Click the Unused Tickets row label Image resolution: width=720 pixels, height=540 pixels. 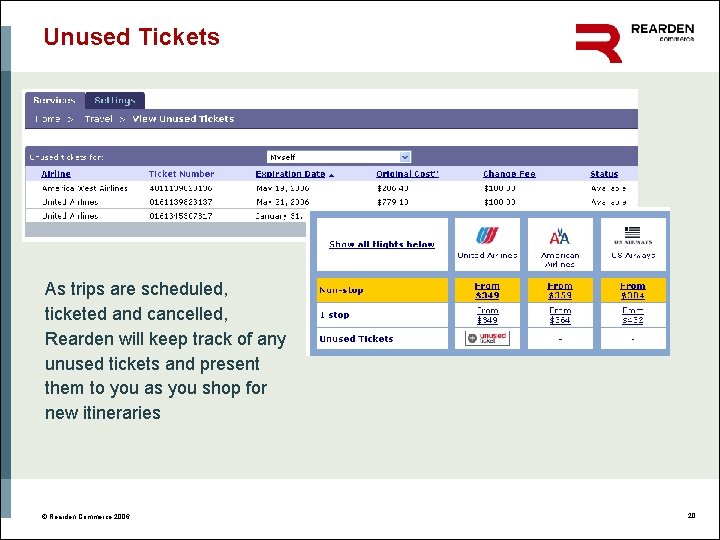point(356,339)
